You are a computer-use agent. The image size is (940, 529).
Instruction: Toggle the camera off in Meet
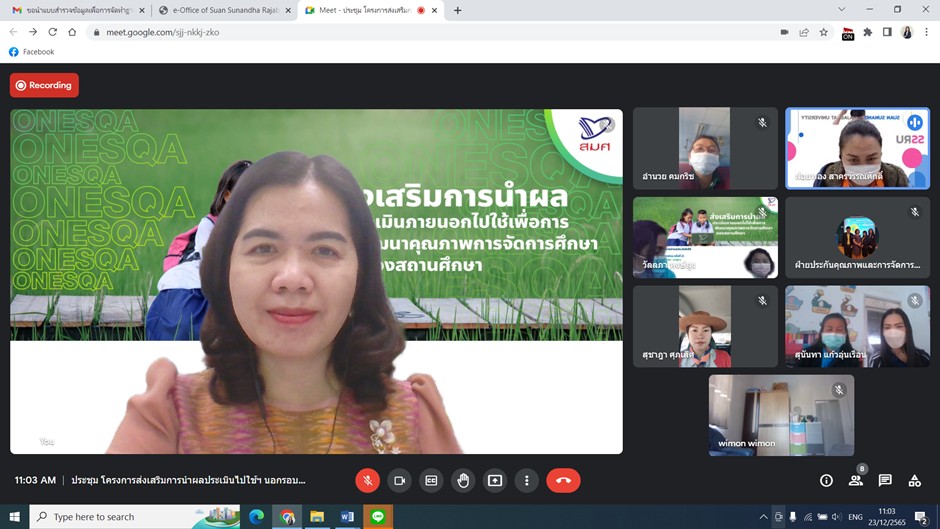pos(399,480)
